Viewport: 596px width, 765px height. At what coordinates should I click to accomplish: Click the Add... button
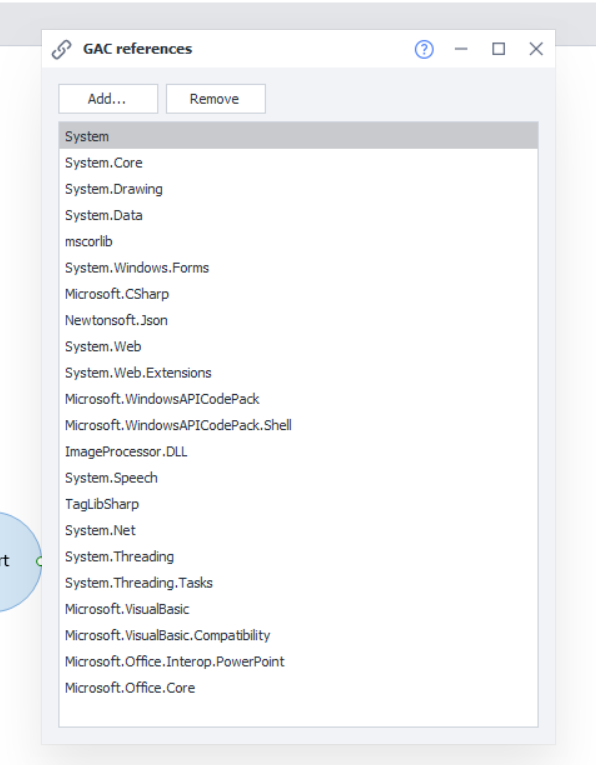pos(108,99)
